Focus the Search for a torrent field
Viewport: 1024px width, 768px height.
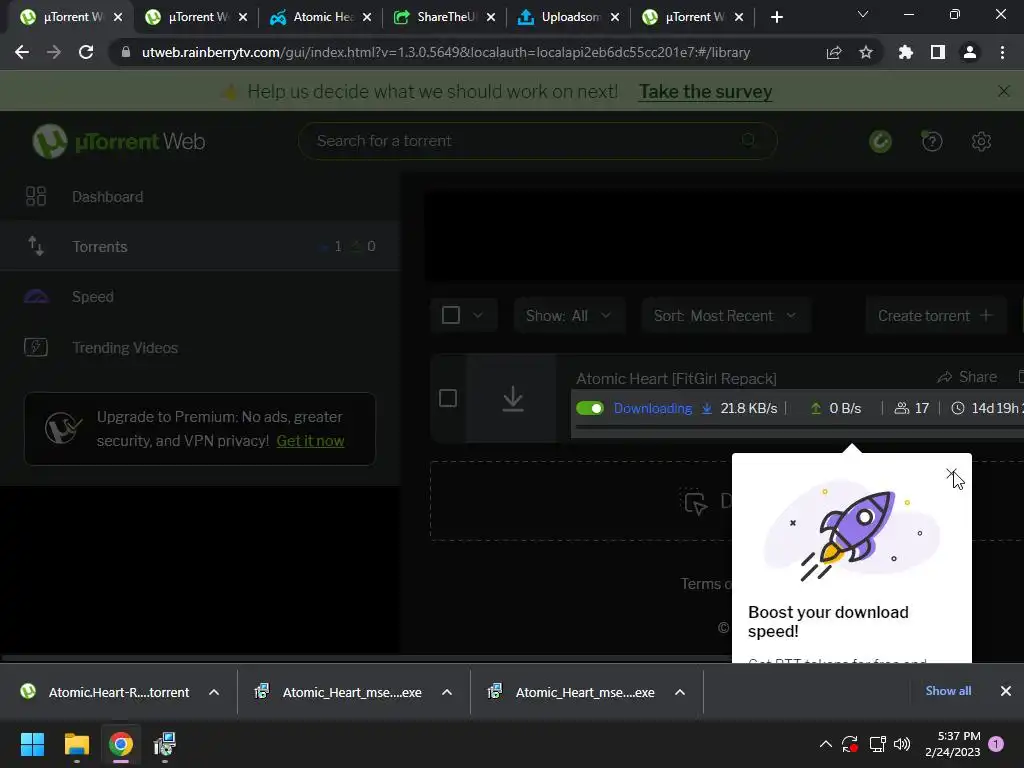click(537, 140)
